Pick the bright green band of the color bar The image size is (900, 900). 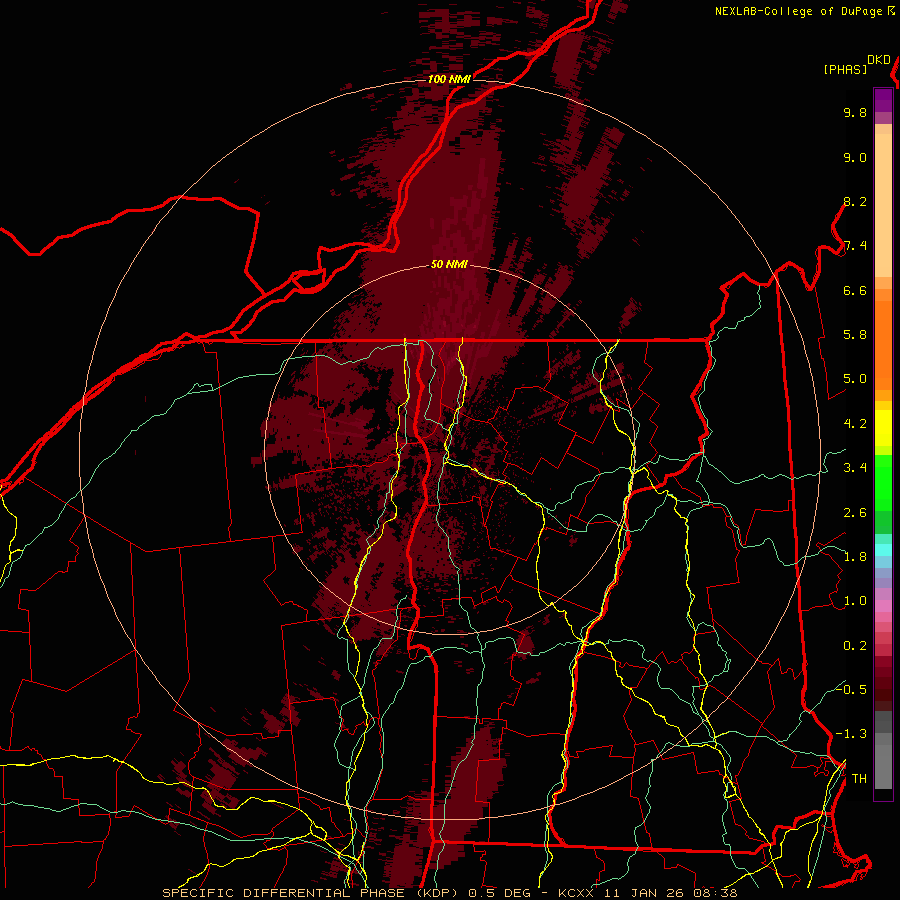point(883,482)
